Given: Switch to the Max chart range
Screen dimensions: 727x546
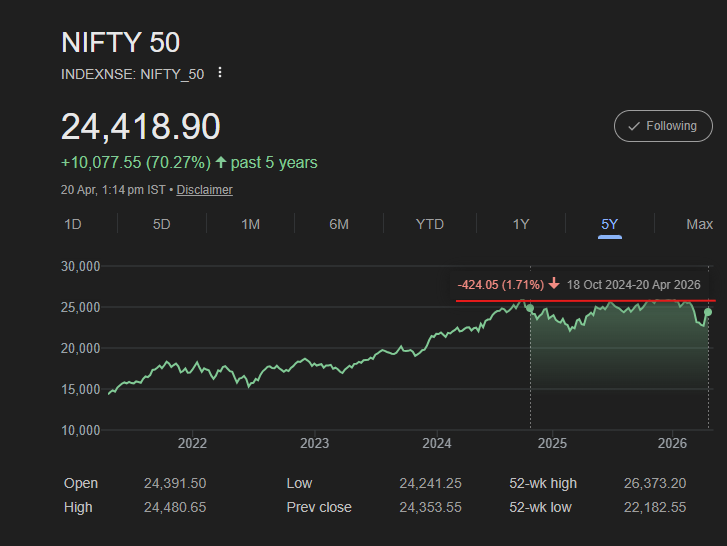Looking at the screenshot, I should tap(699, 224).
